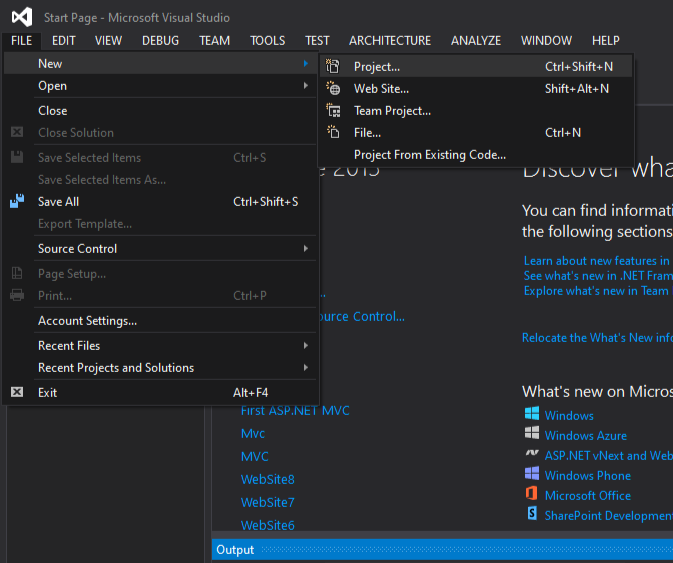The height and width of the screenshot is (563, 673).
Task: Click the Print printer icon
Action: click(x=17, y=295)
